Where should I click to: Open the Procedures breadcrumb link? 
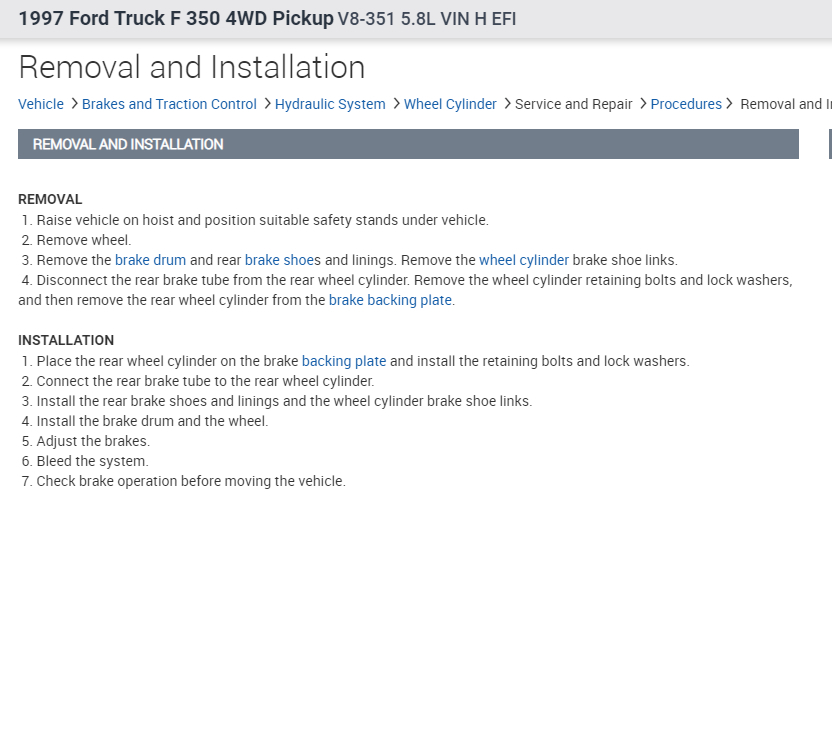tap(686, 104)
